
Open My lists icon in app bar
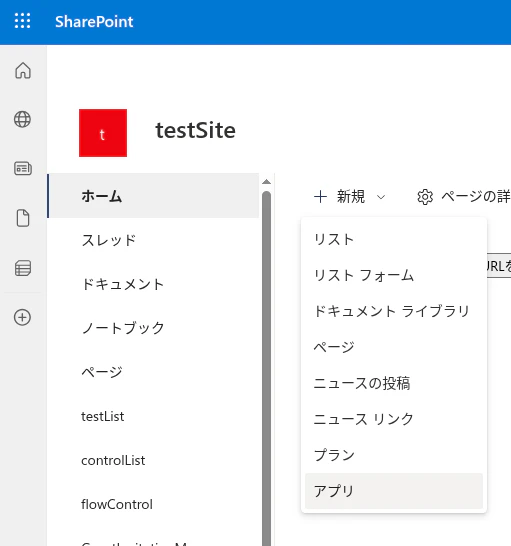point(23,268)
